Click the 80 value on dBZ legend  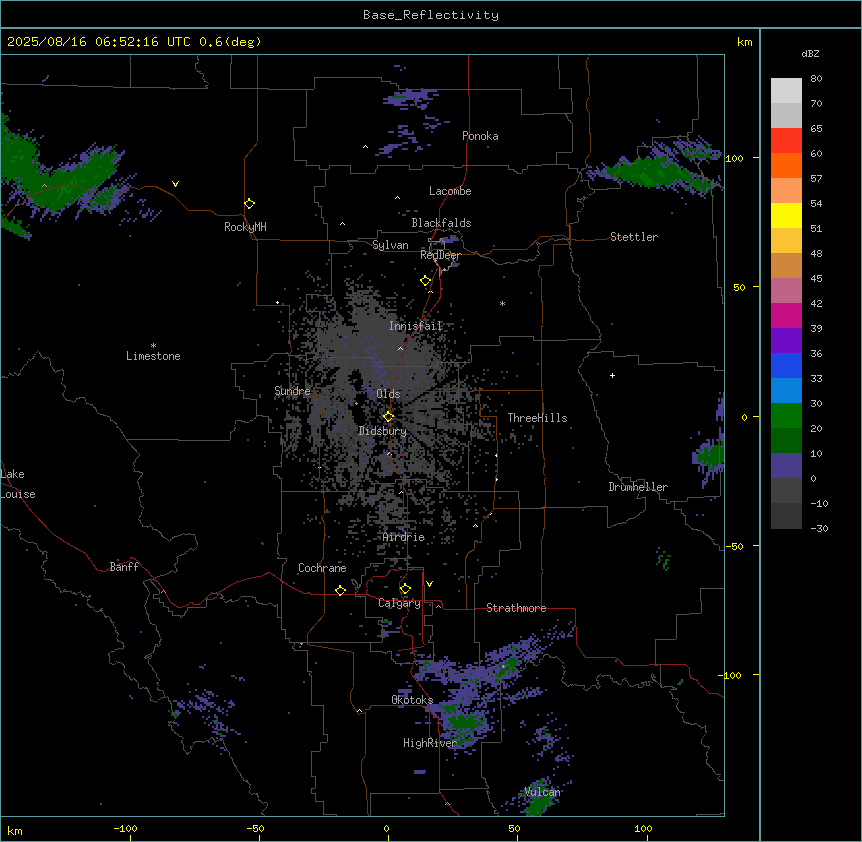(x=816, y=79)
